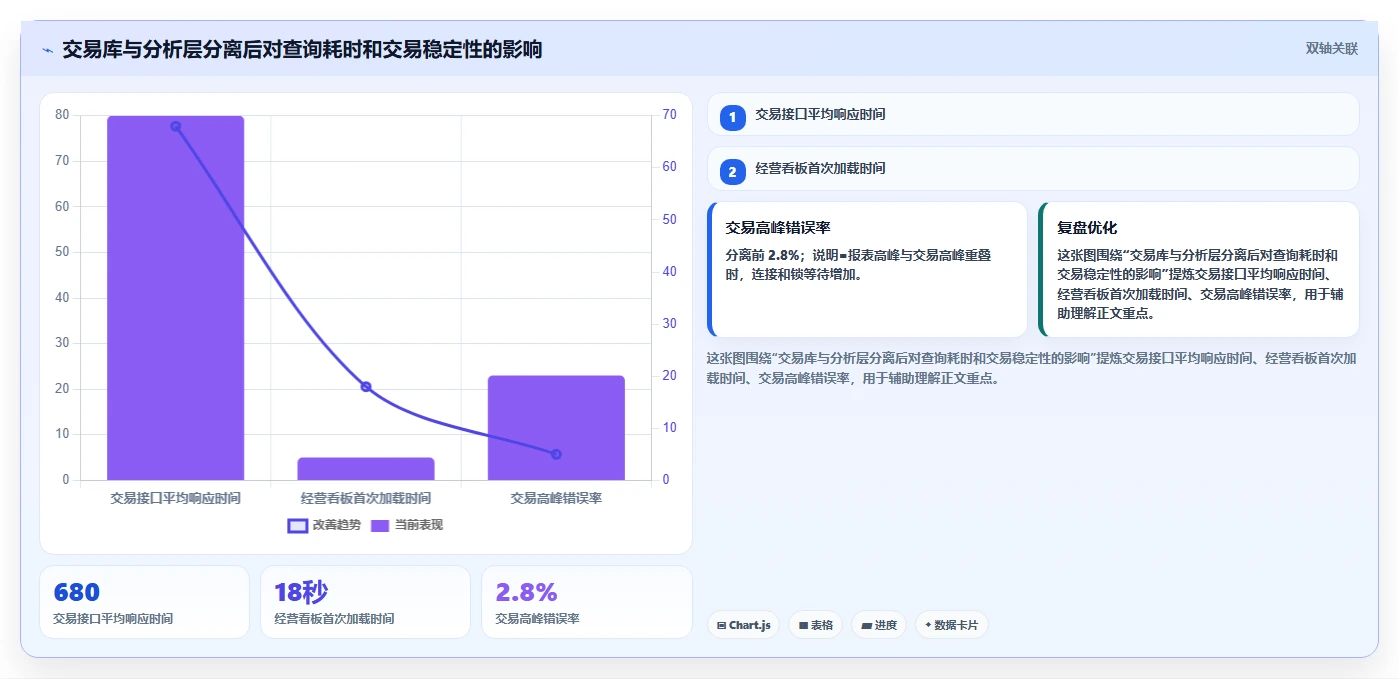Click the lightning icon beside the title
Image resolution: width=1399 pixels, height=679 pixels.
tap(47, 49)
